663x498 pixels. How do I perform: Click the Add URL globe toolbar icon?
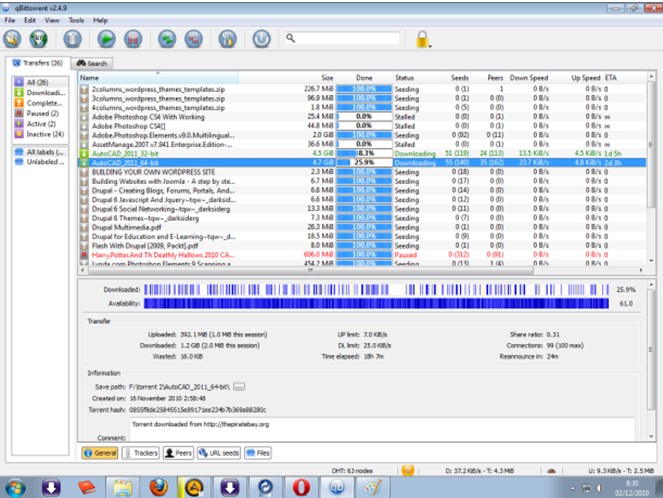tap(38, 39)
